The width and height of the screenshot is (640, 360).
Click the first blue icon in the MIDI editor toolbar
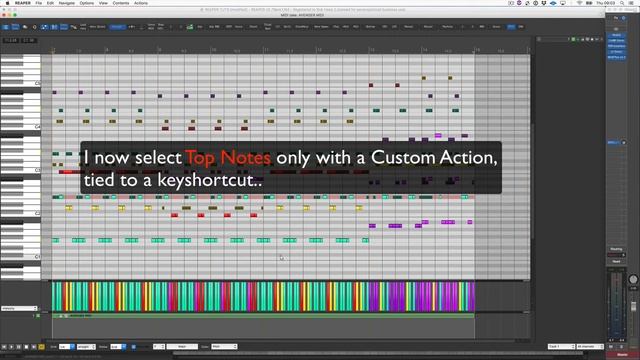6,27
